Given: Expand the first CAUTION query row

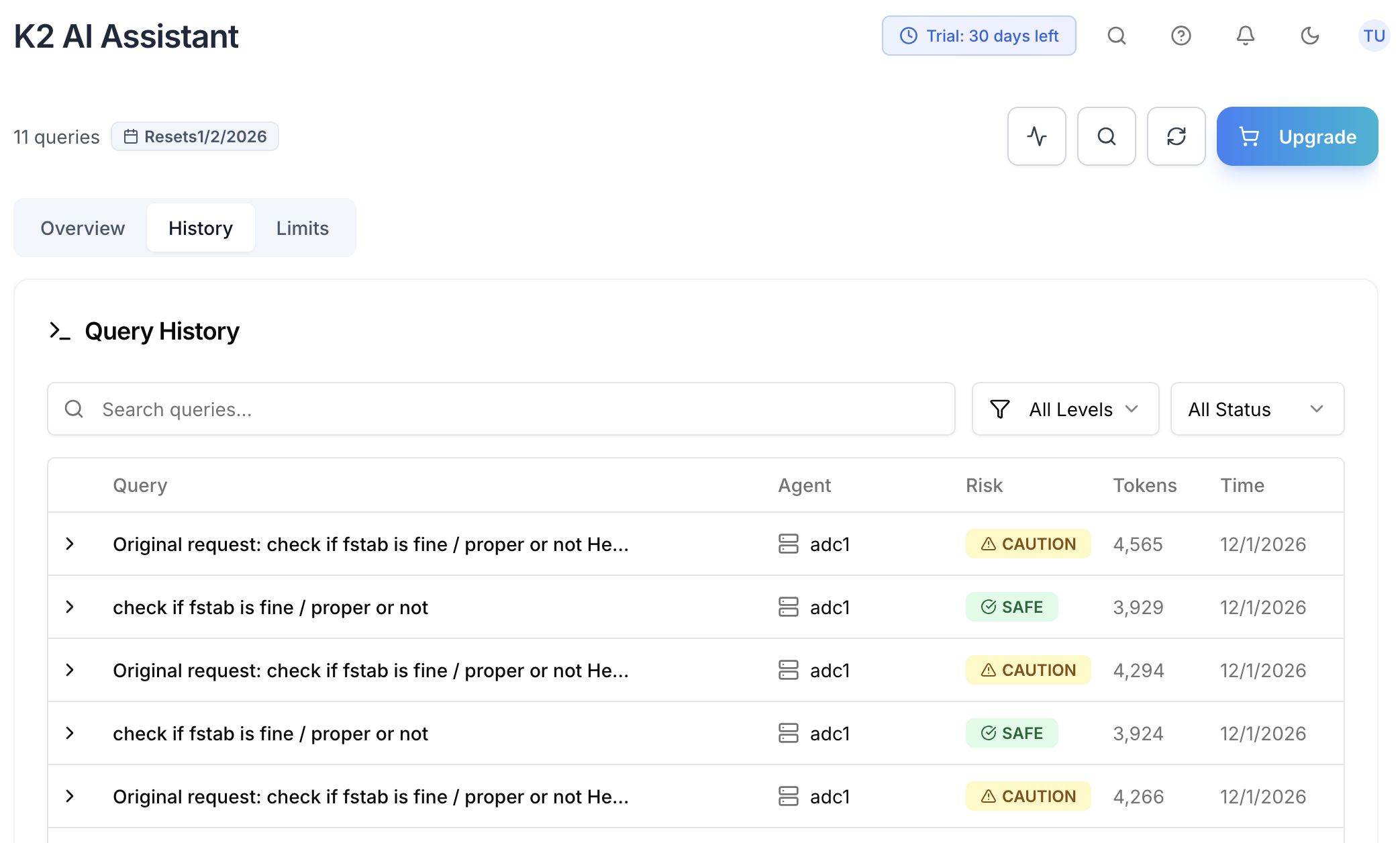Looking at the screenshot, I should [70, 544].
